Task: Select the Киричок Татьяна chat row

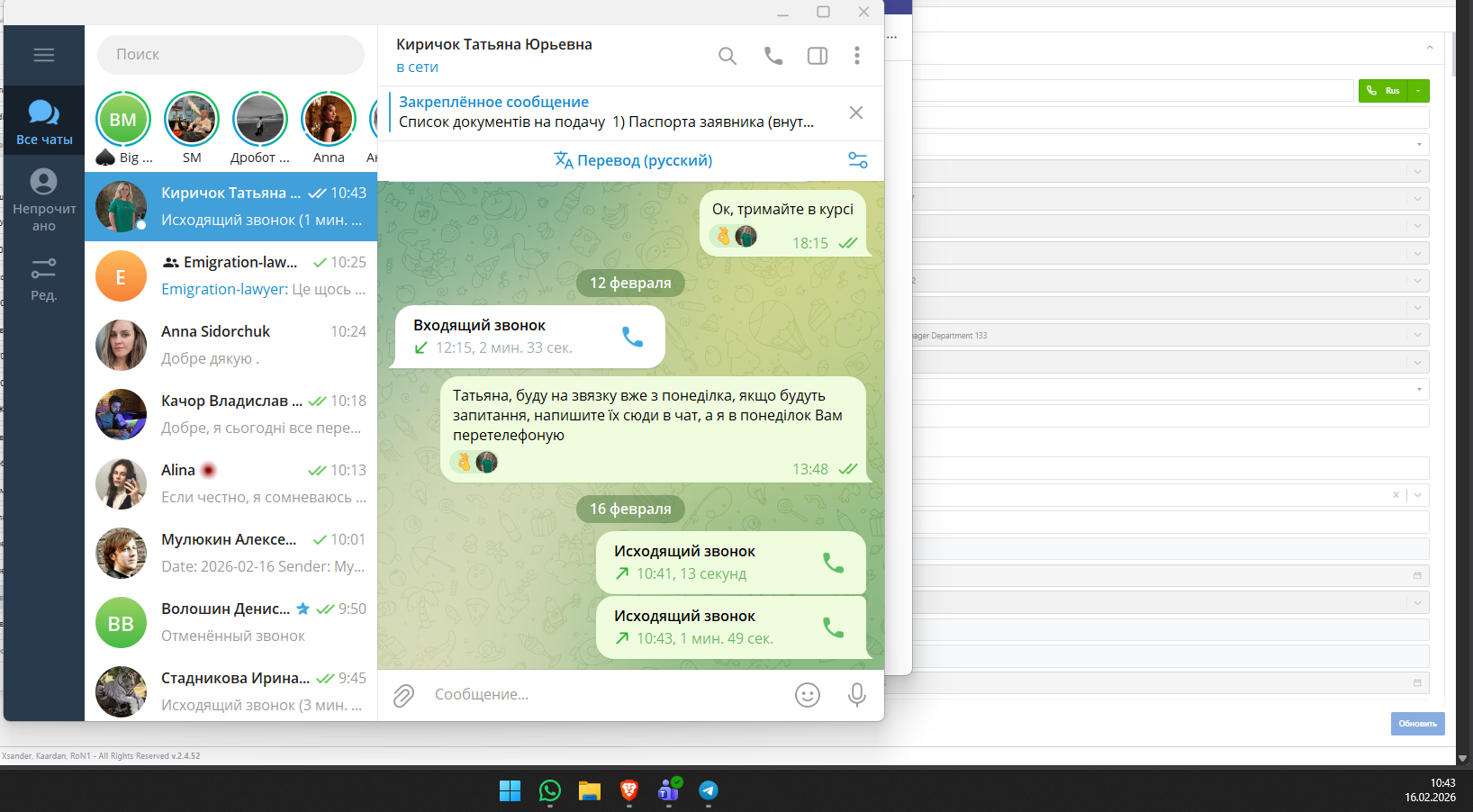Action: click(231, 206)
